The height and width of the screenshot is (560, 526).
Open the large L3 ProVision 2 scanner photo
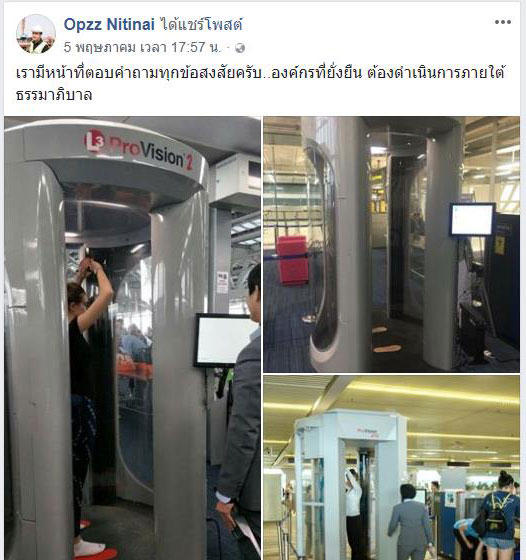(x=132, y=338)
